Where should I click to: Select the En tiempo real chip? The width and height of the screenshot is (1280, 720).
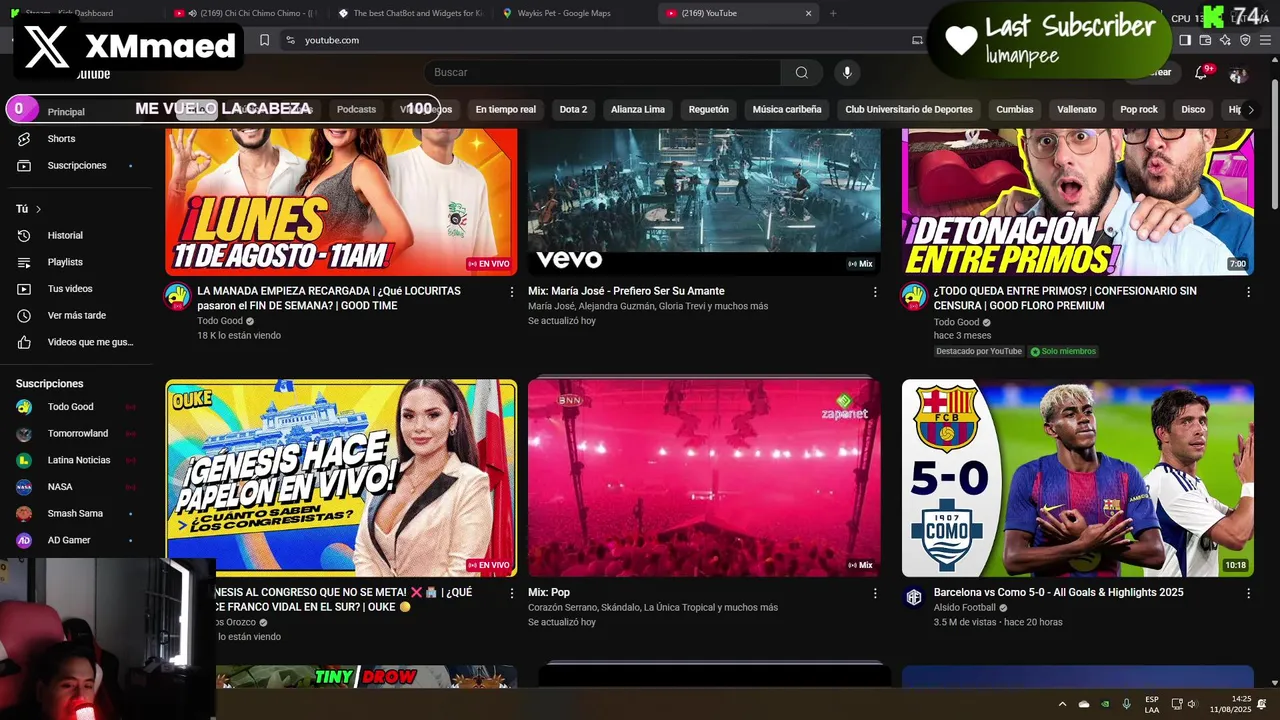pyautogui.click(x=505, y=109)
